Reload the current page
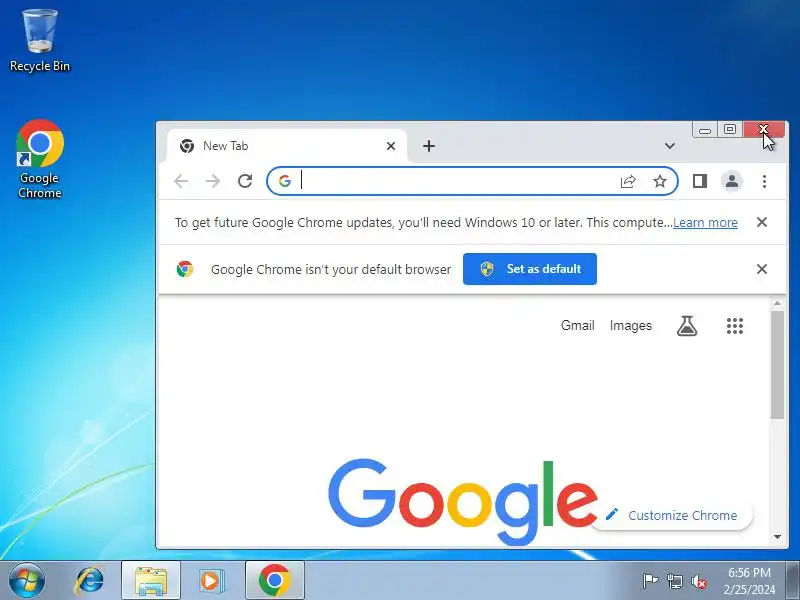The image size is (800, 600). coord(245,181)
